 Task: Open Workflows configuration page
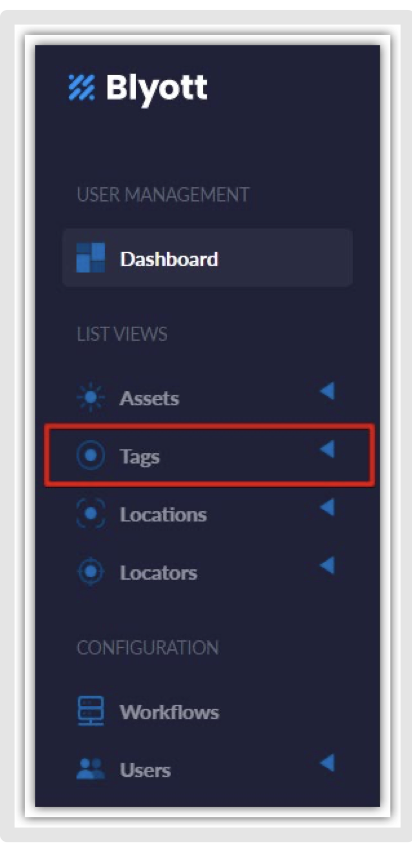[169, 712]
